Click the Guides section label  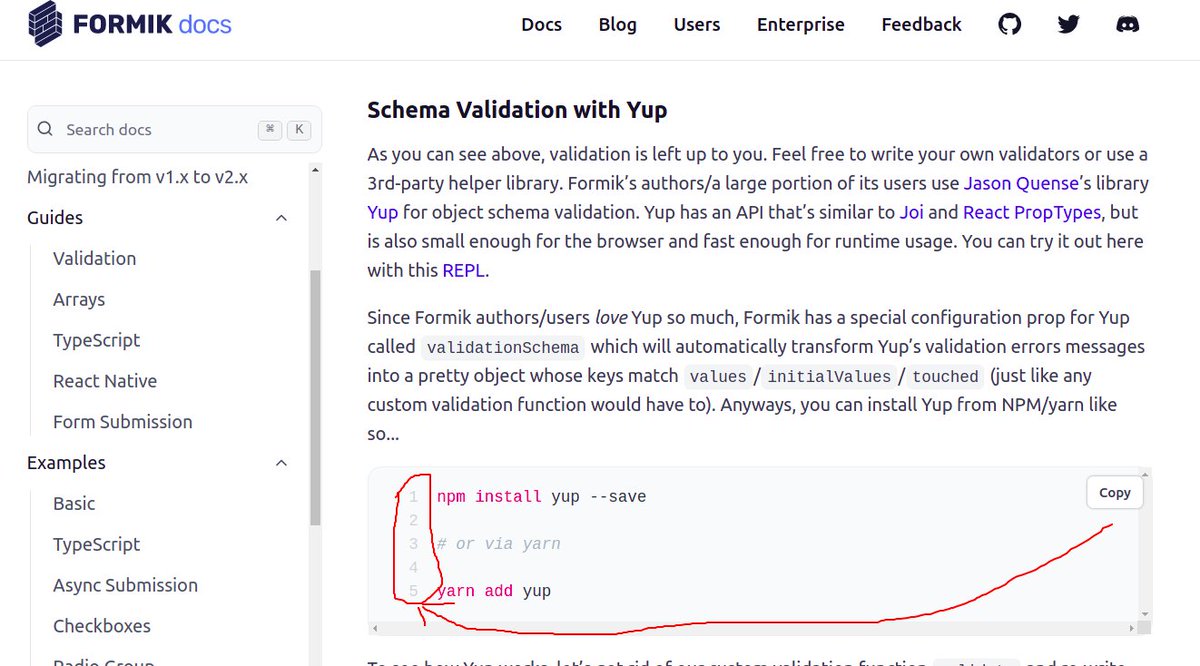pyautogui.click(x=55, y=218)
